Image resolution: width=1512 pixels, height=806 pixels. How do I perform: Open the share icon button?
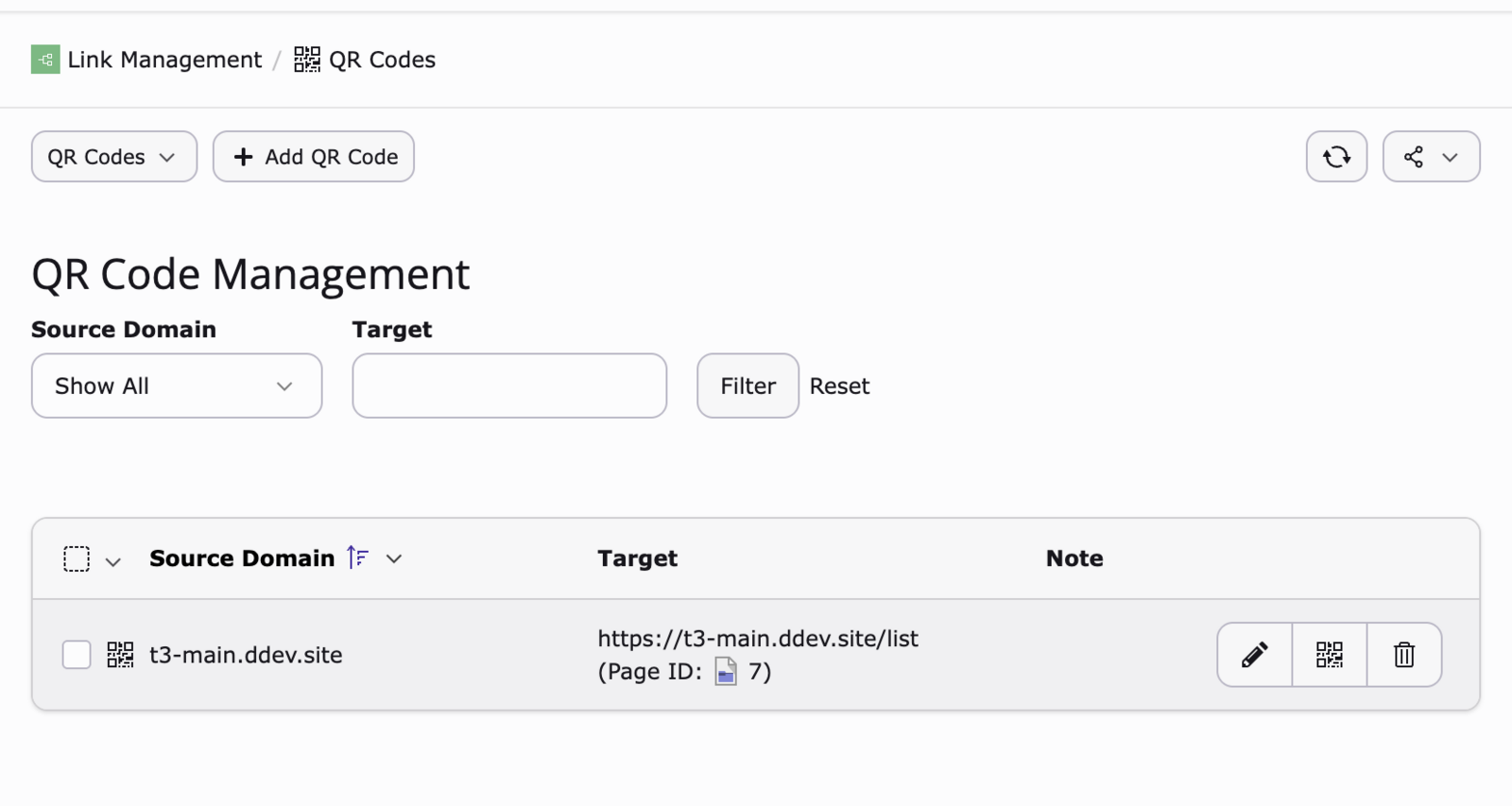pyautogui.click(x=1431, y=157)
